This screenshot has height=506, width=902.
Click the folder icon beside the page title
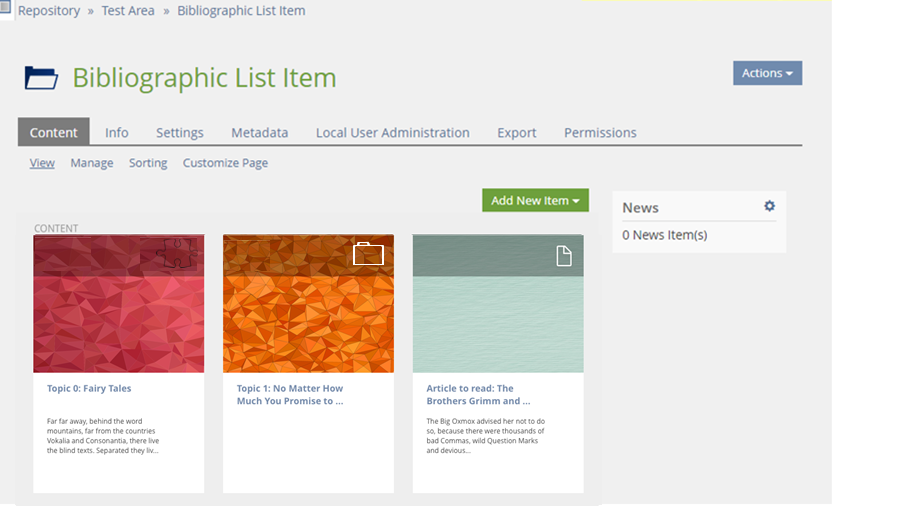click(x=41, y=78)
